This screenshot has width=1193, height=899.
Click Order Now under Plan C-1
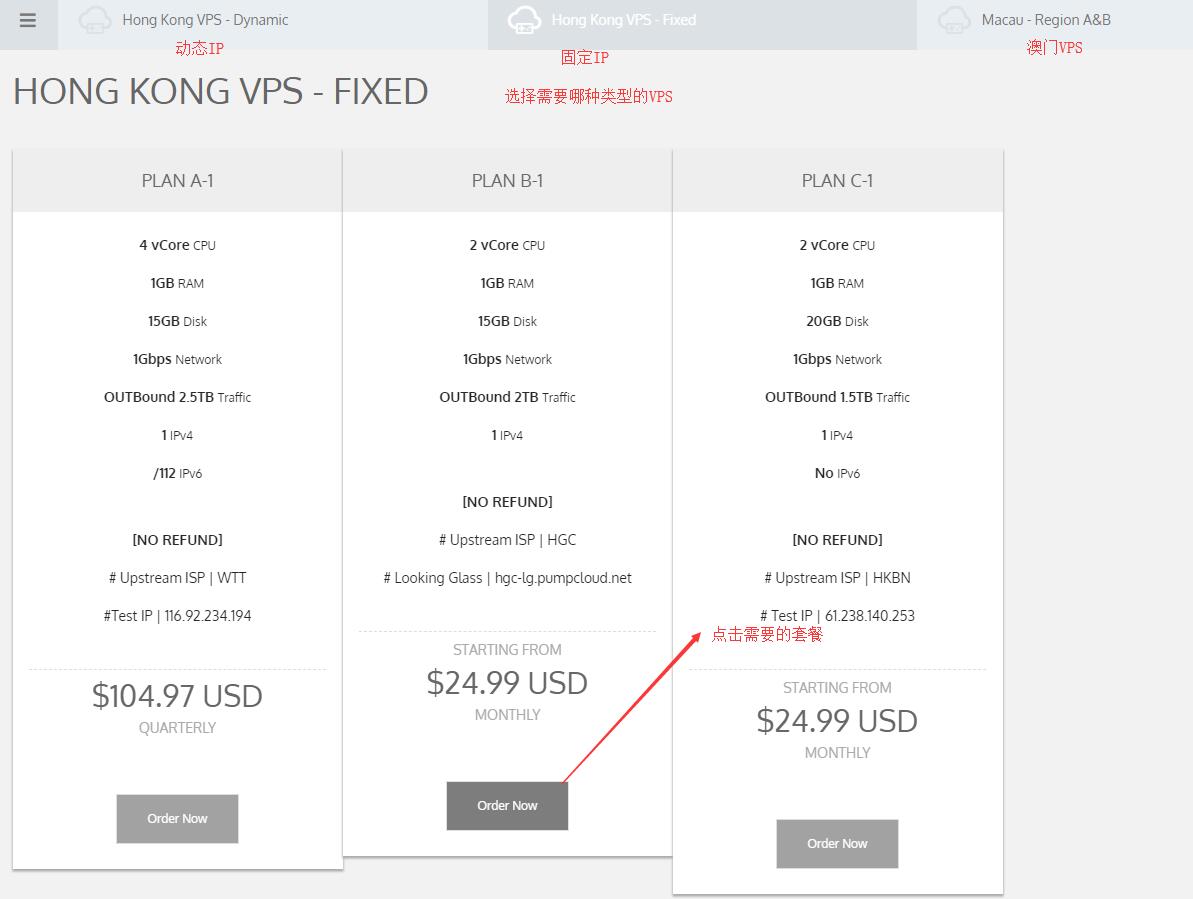(x=837, y=844)
